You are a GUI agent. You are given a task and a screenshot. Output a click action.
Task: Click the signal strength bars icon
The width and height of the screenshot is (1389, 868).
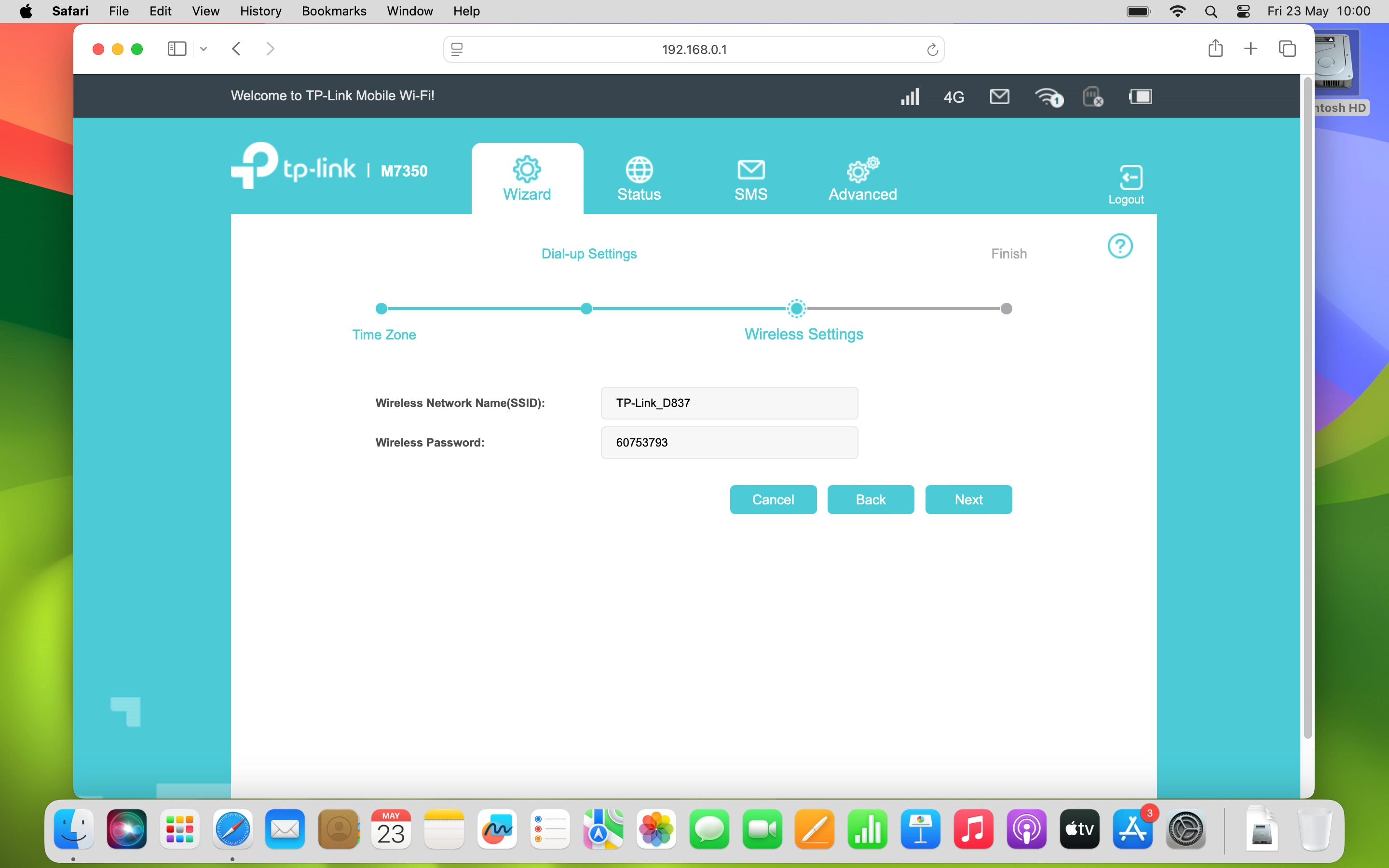coord(910,96)
